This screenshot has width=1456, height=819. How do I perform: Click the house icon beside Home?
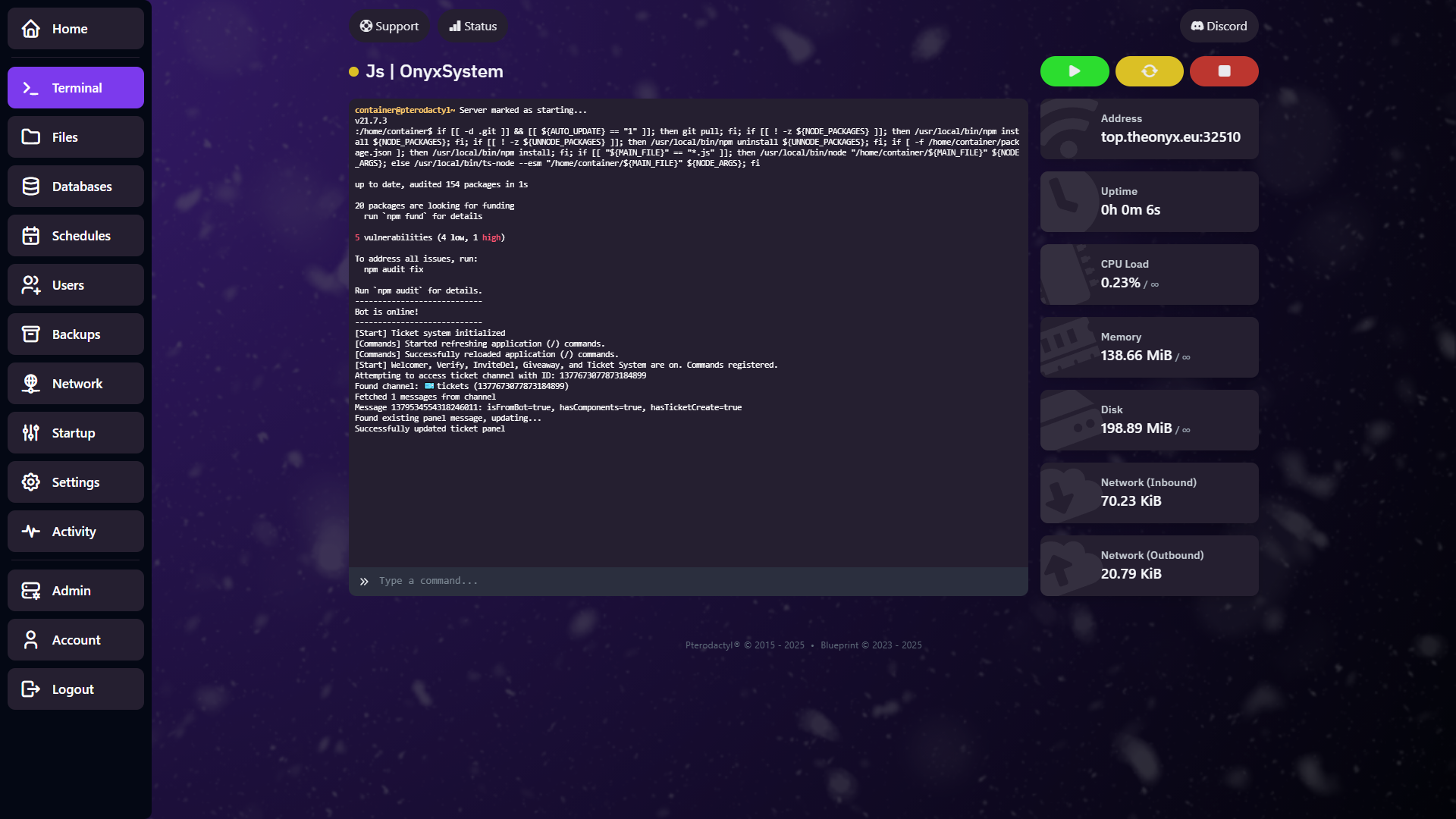tap(31, 29)
